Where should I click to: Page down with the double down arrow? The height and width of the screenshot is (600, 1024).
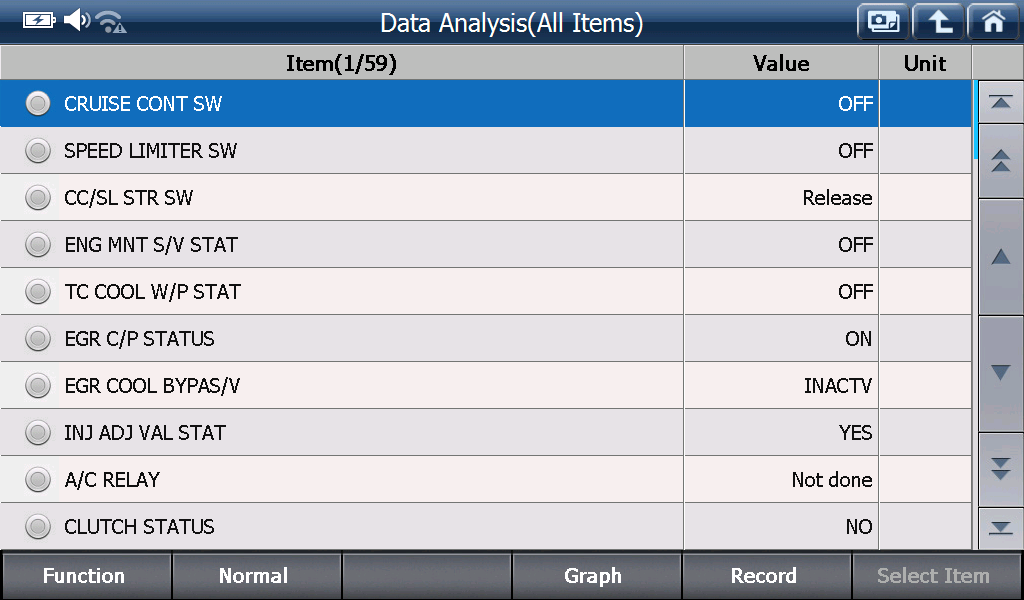[x=1000, y=469]
